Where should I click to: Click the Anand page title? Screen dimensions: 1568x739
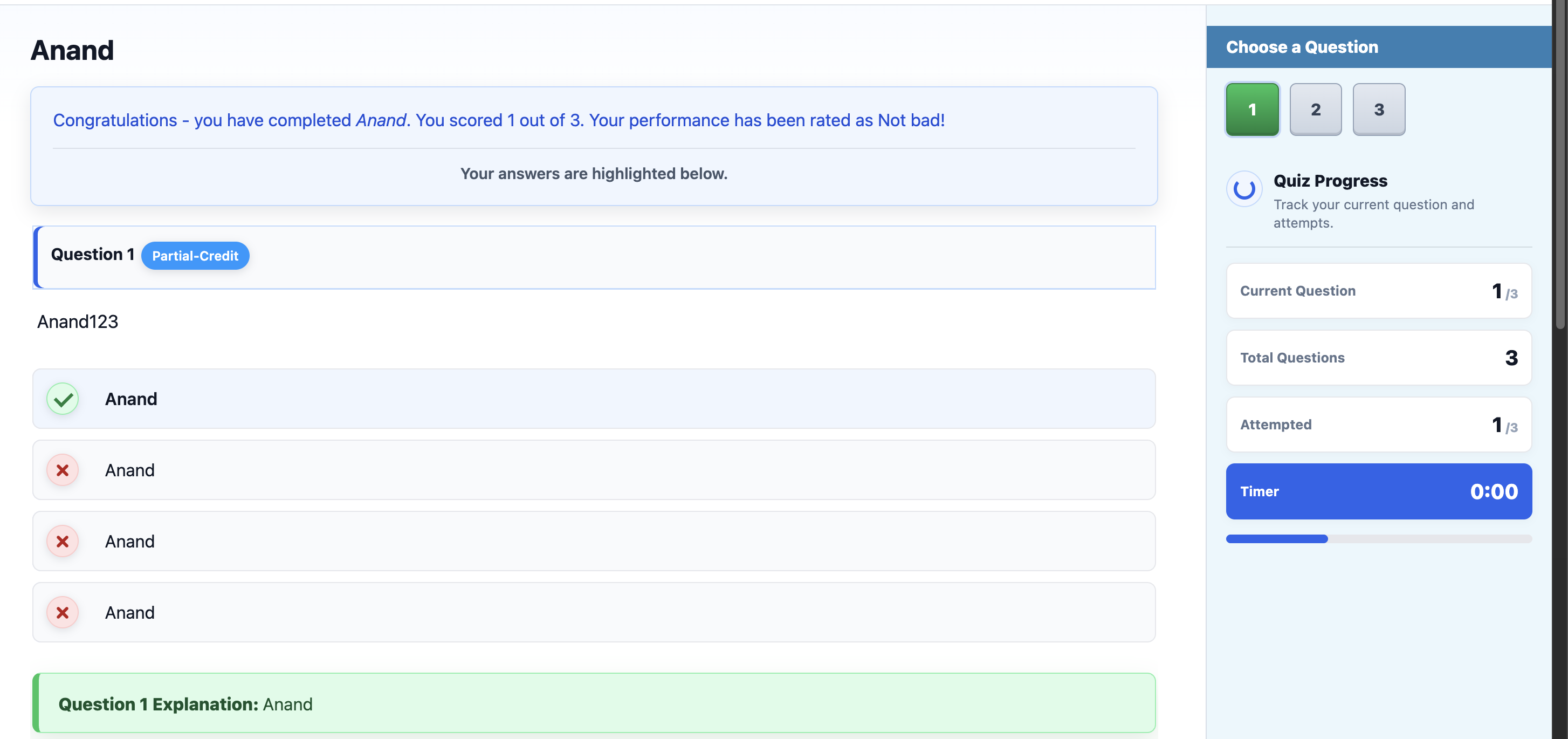[72, 50]
